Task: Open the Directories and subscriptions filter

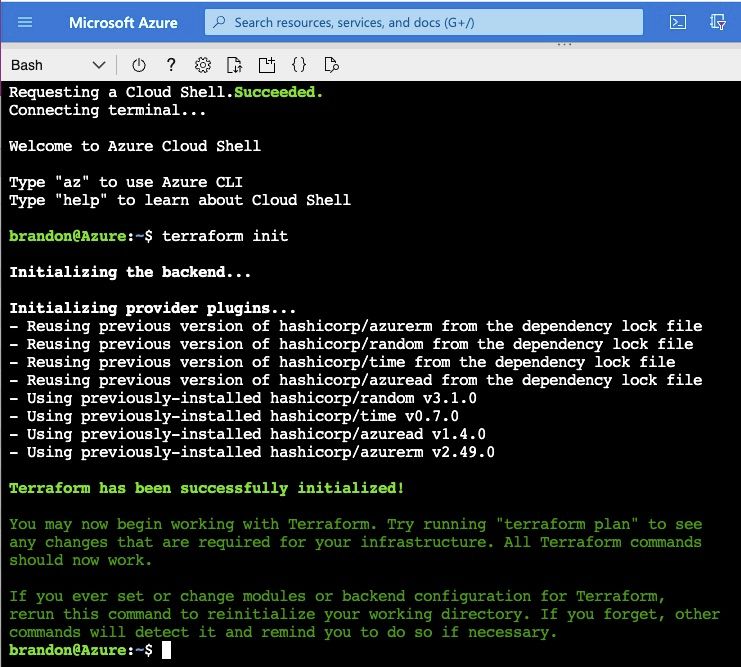Action: [x=717, y=22]
